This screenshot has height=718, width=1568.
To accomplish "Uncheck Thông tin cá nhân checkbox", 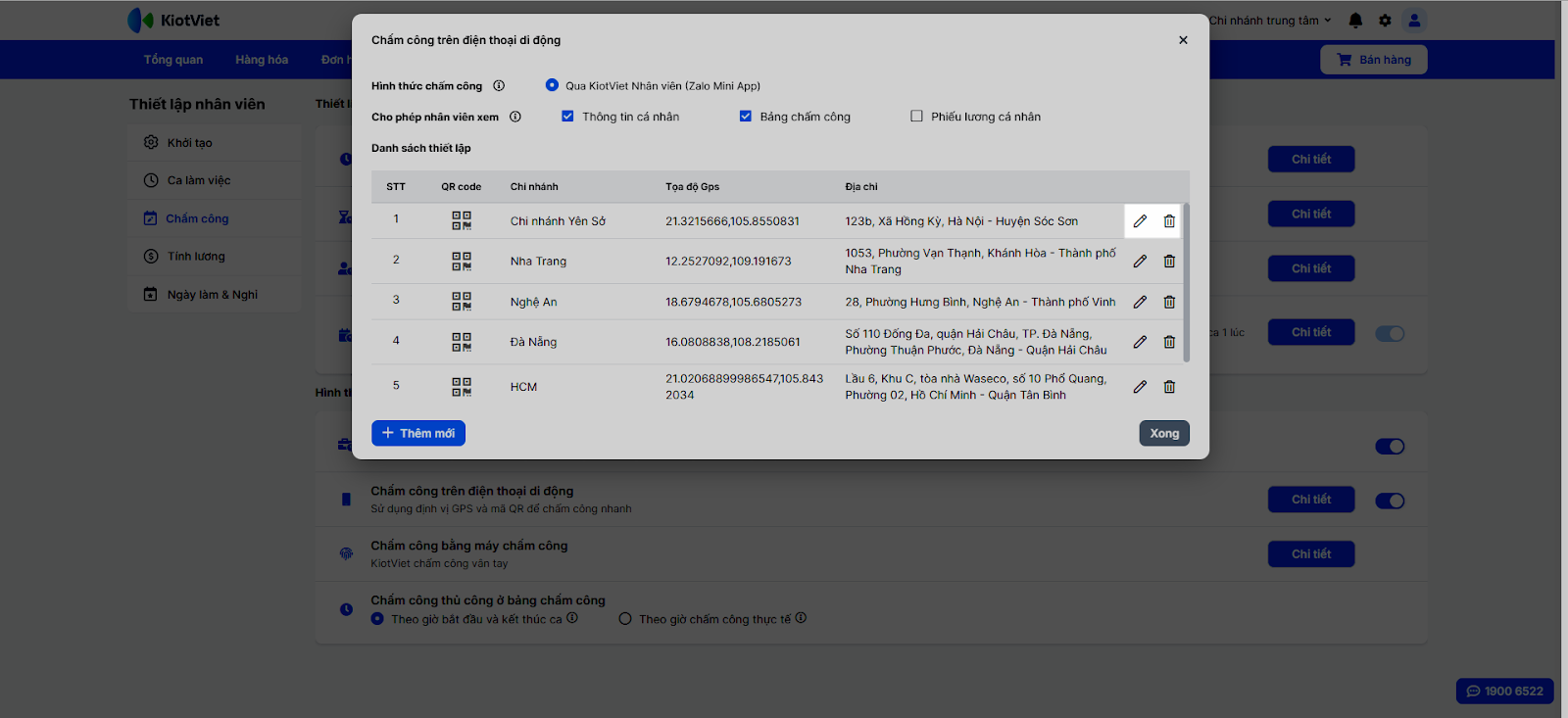I will click(x=567, y=117).
